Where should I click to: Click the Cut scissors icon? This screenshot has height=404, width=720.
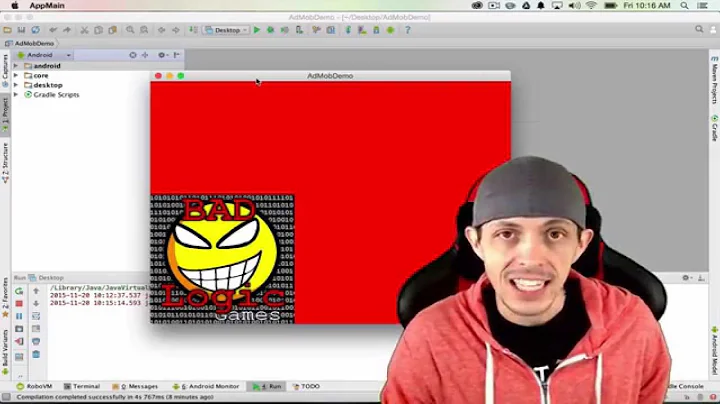84,30
